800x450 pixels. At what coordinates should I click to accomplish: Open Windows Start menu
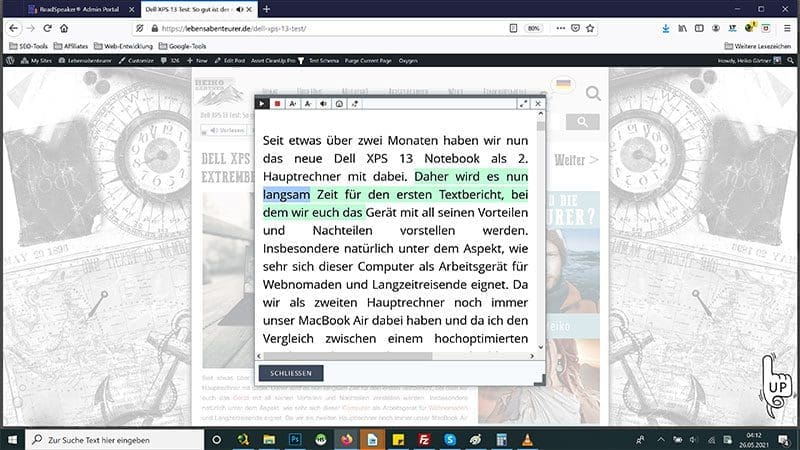click(x=12, y=439)
